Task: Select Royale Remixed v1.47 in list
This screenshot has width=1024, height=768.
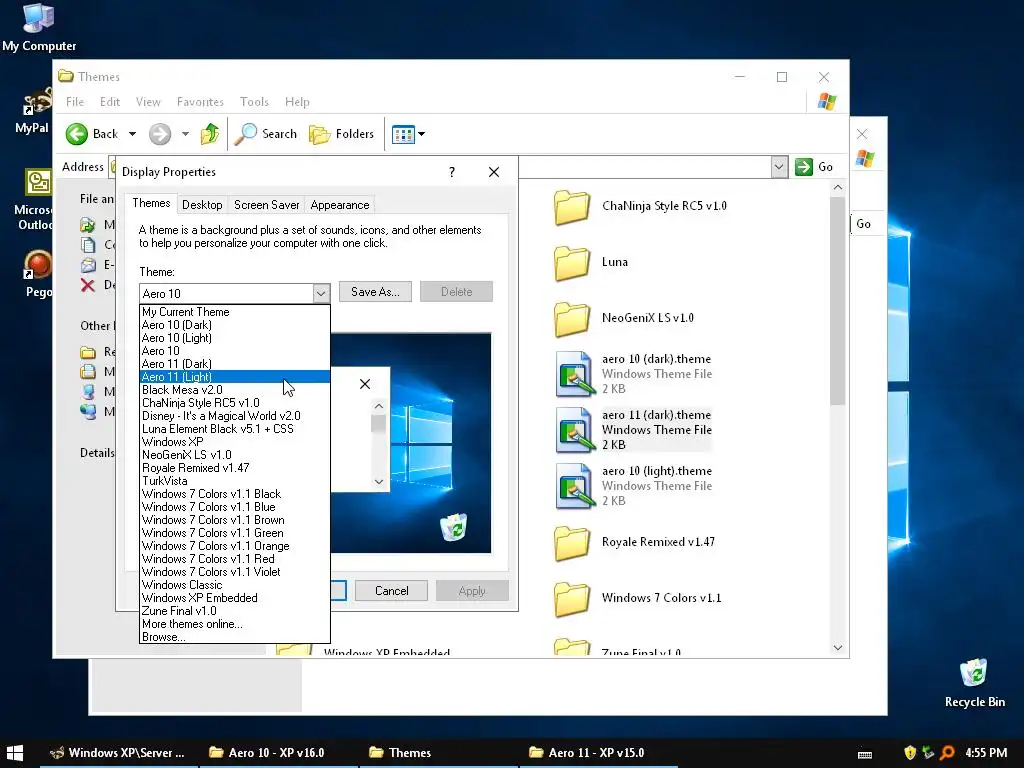Action: (234, 468)
